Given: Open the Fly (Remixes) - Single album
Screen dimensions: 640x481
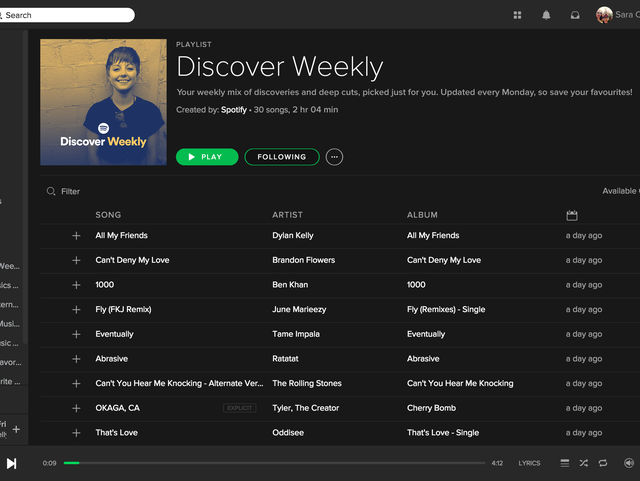Looking at the screenshot, I should click(446, 310).
